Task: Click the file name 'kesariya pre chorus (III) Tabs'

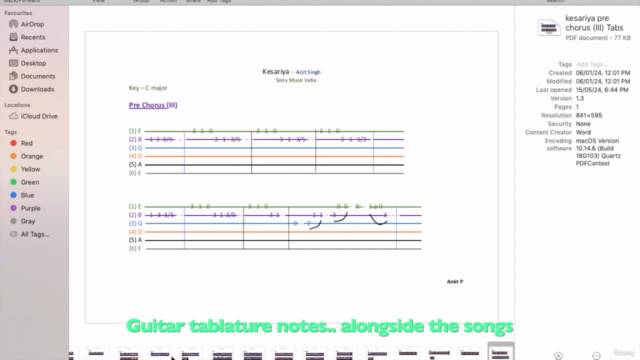Action: pyautogui.click(x=594, y=23)
